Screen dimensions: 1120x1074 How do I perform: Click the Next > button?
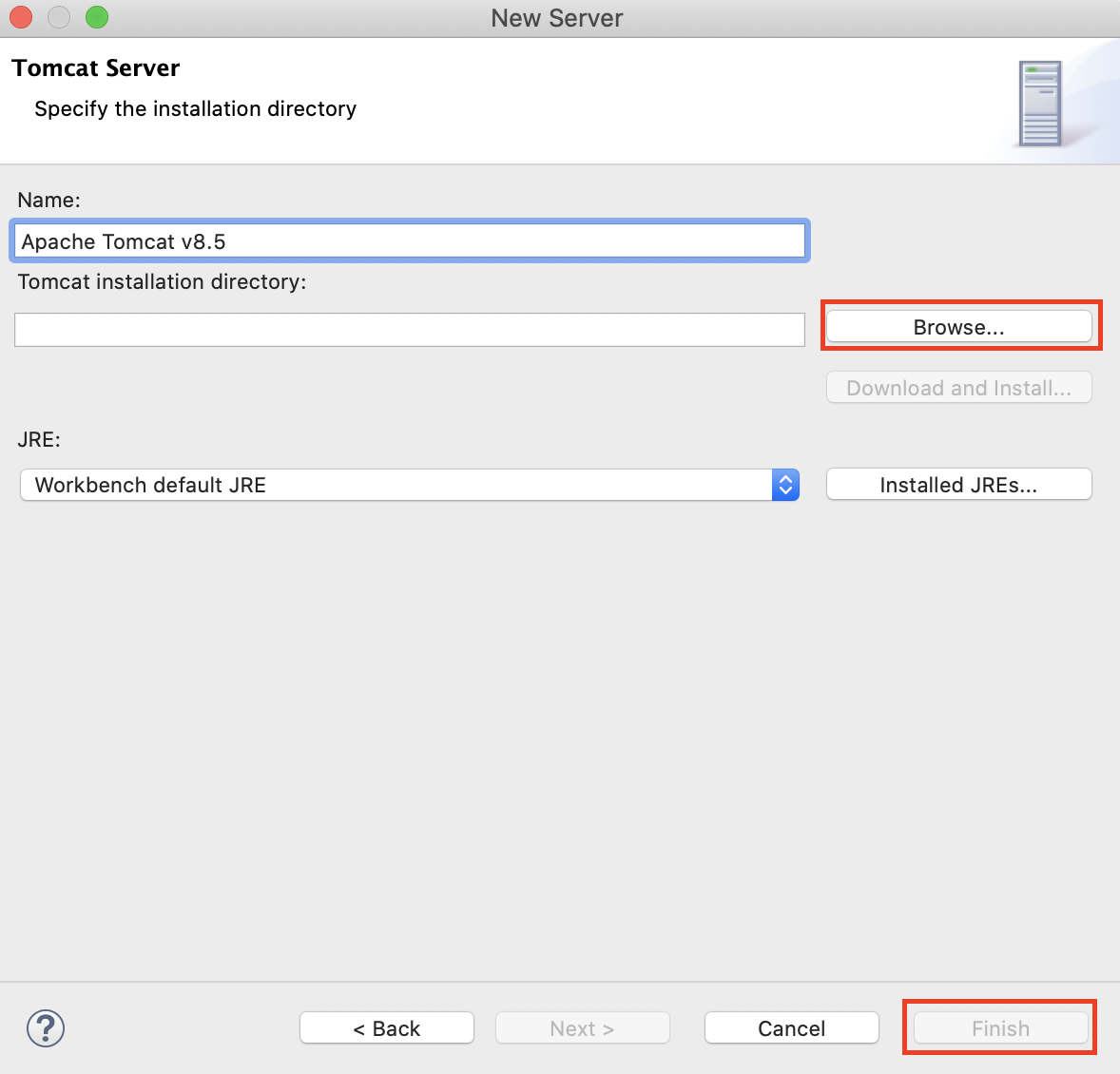tap(582, 1028)
